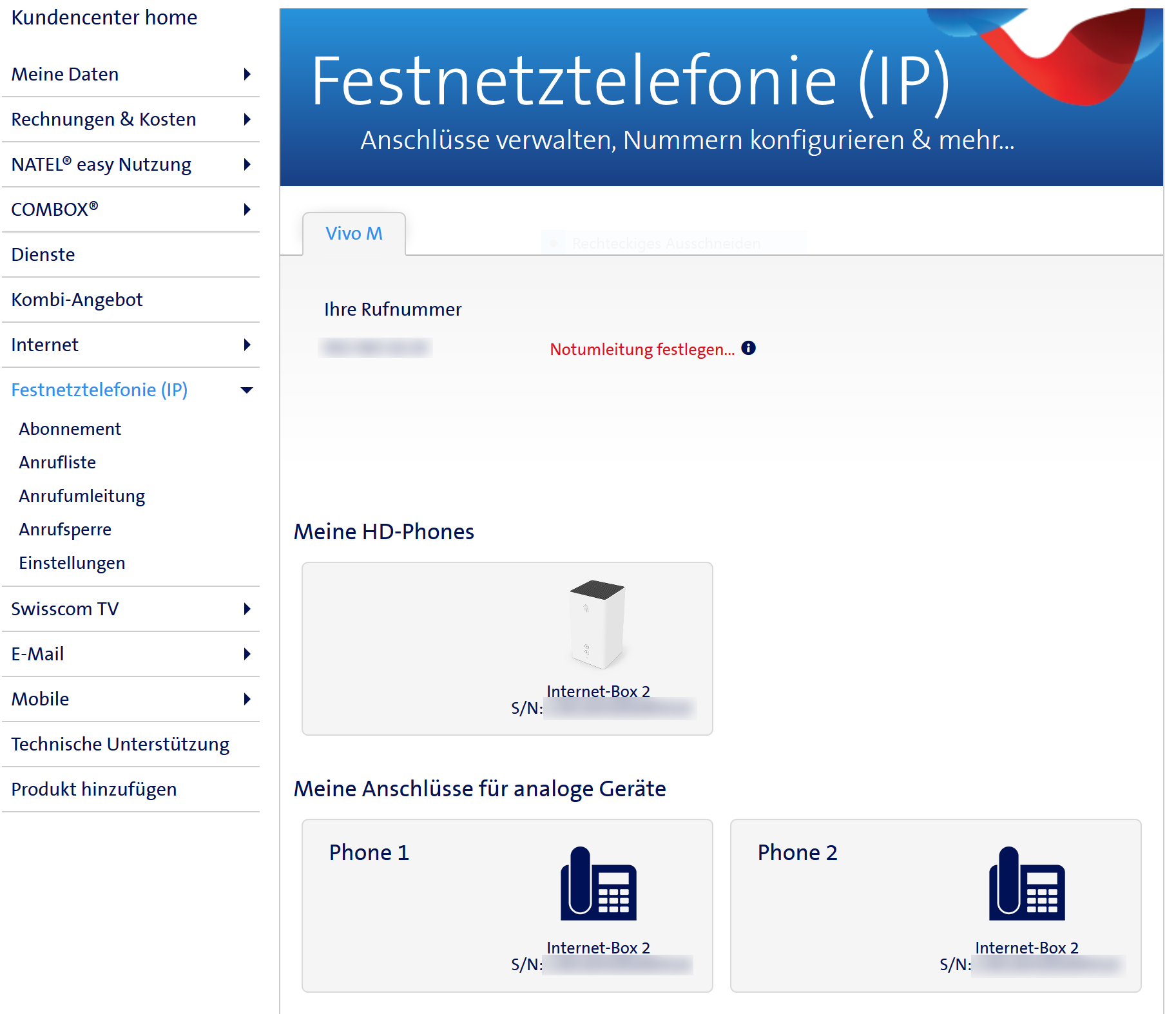Click the info icon beside Notumleitung festlegen

(x=748, y=348)
